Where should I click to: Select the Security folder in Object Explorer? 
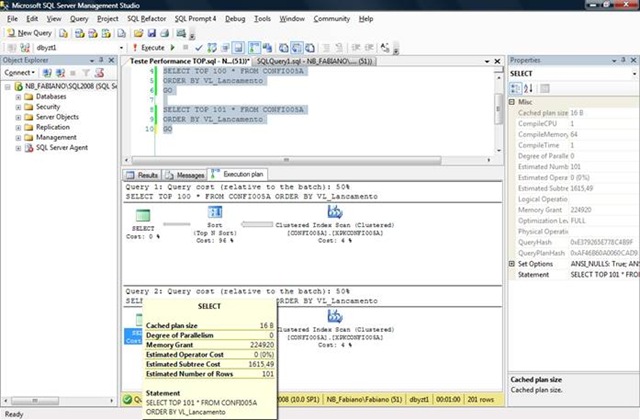tap(49, 107)
